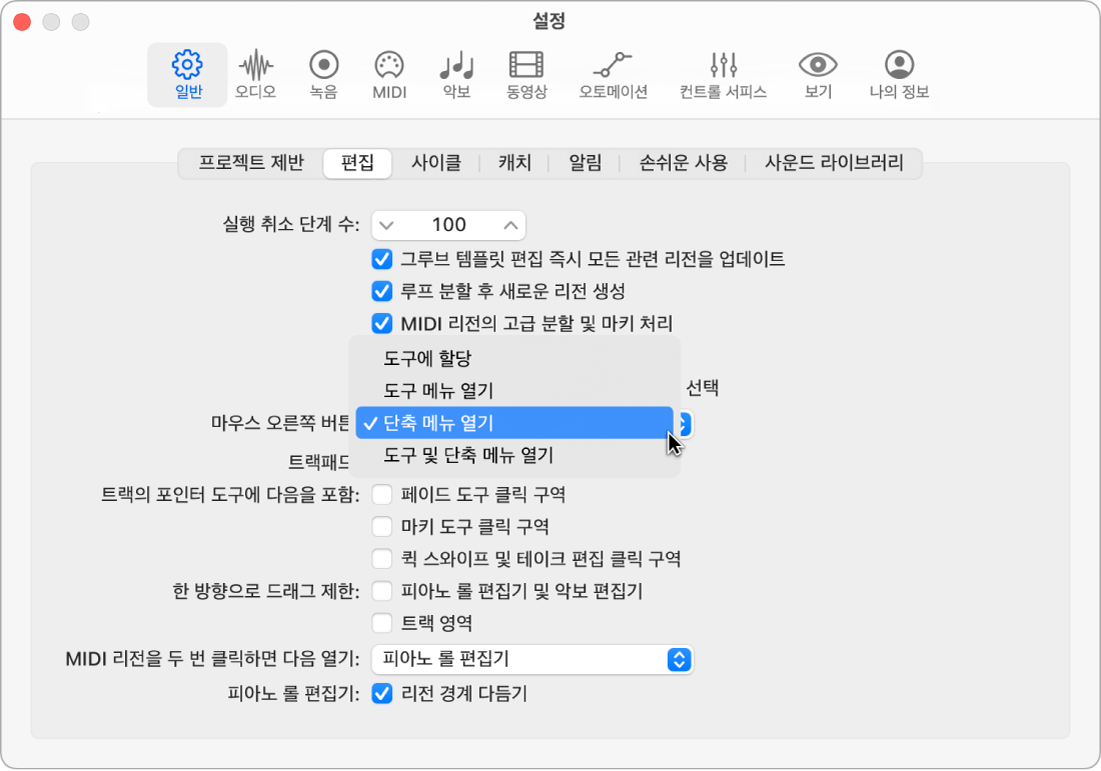Open the 사운드 라이브러리 tab

pos(836,163)
